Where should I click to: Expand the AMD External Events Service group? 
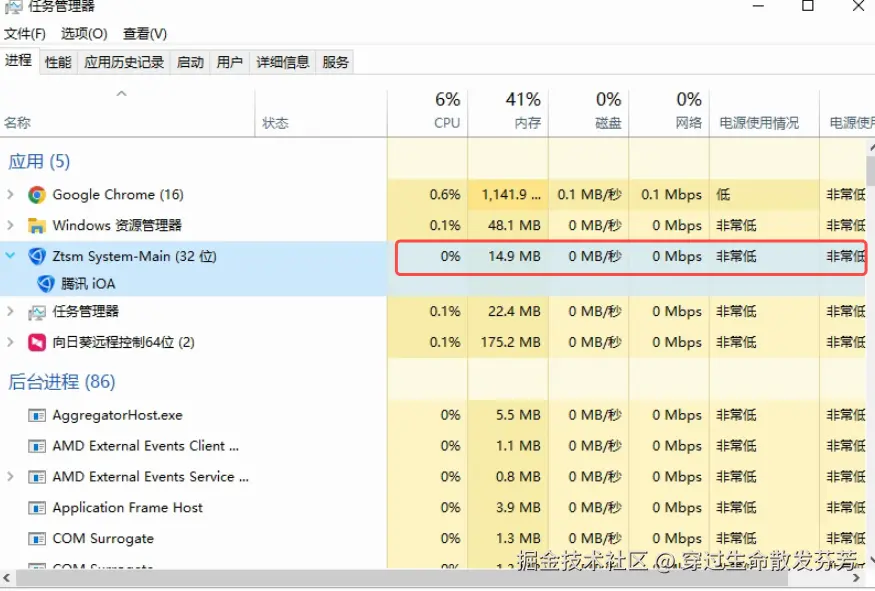coord(11,476)
